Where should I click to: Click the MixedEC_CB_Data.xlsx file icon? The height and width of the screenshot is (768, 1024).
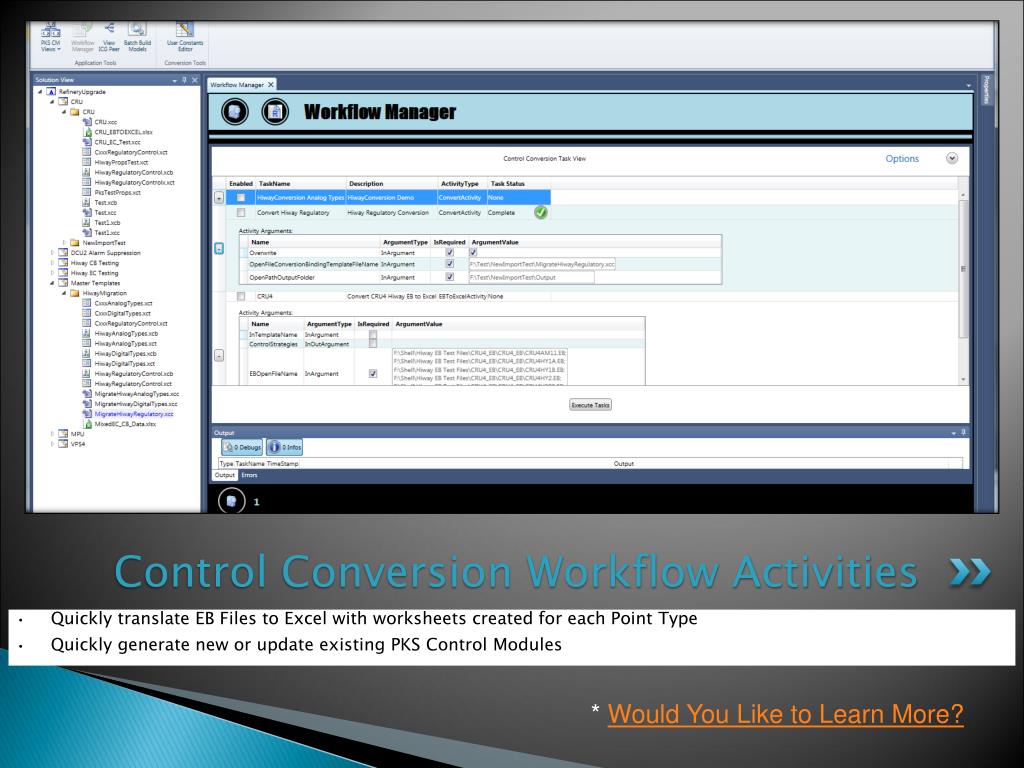pos(86,424)
